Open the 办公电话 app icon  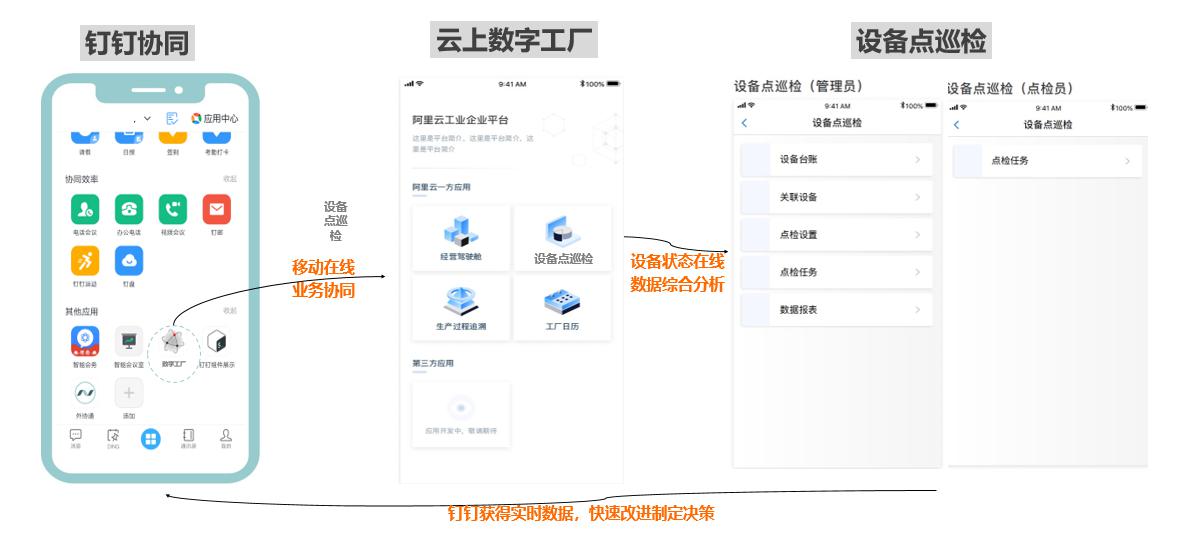tap(129, 209)
